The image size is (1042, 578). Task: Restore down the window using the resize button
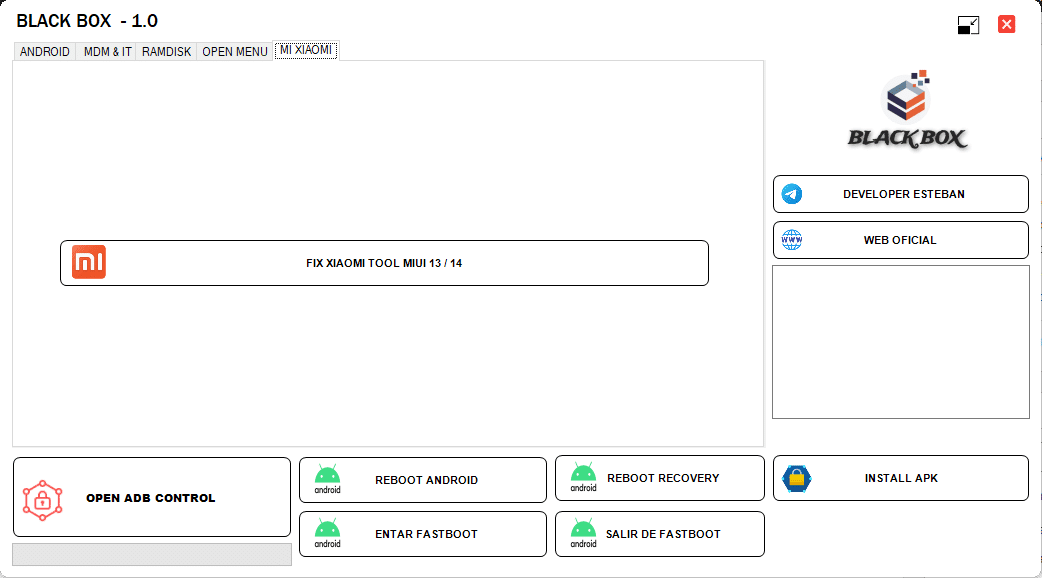(968, 25)
